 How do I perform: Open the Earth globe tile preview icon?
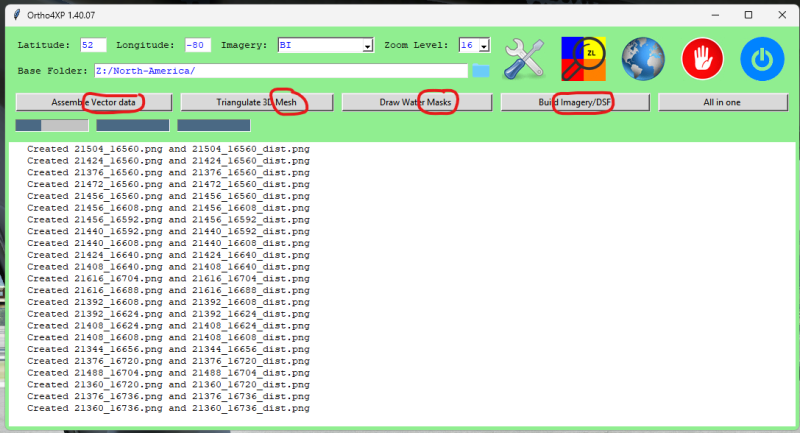643,60
